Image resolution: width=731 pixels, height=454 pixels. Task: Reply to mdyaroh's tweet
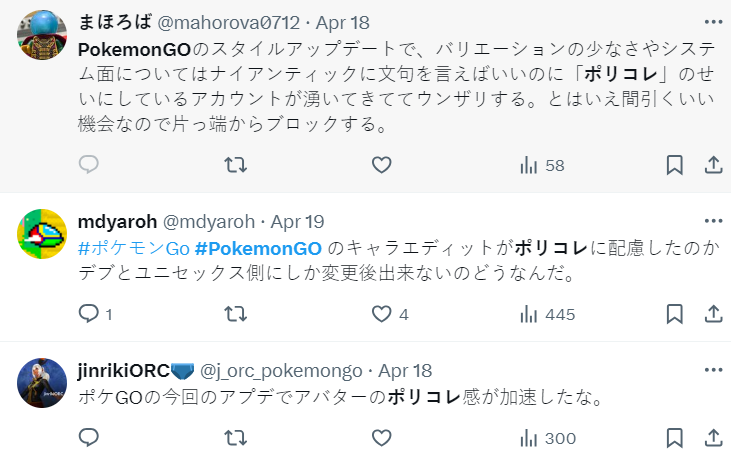pos(89,314)
